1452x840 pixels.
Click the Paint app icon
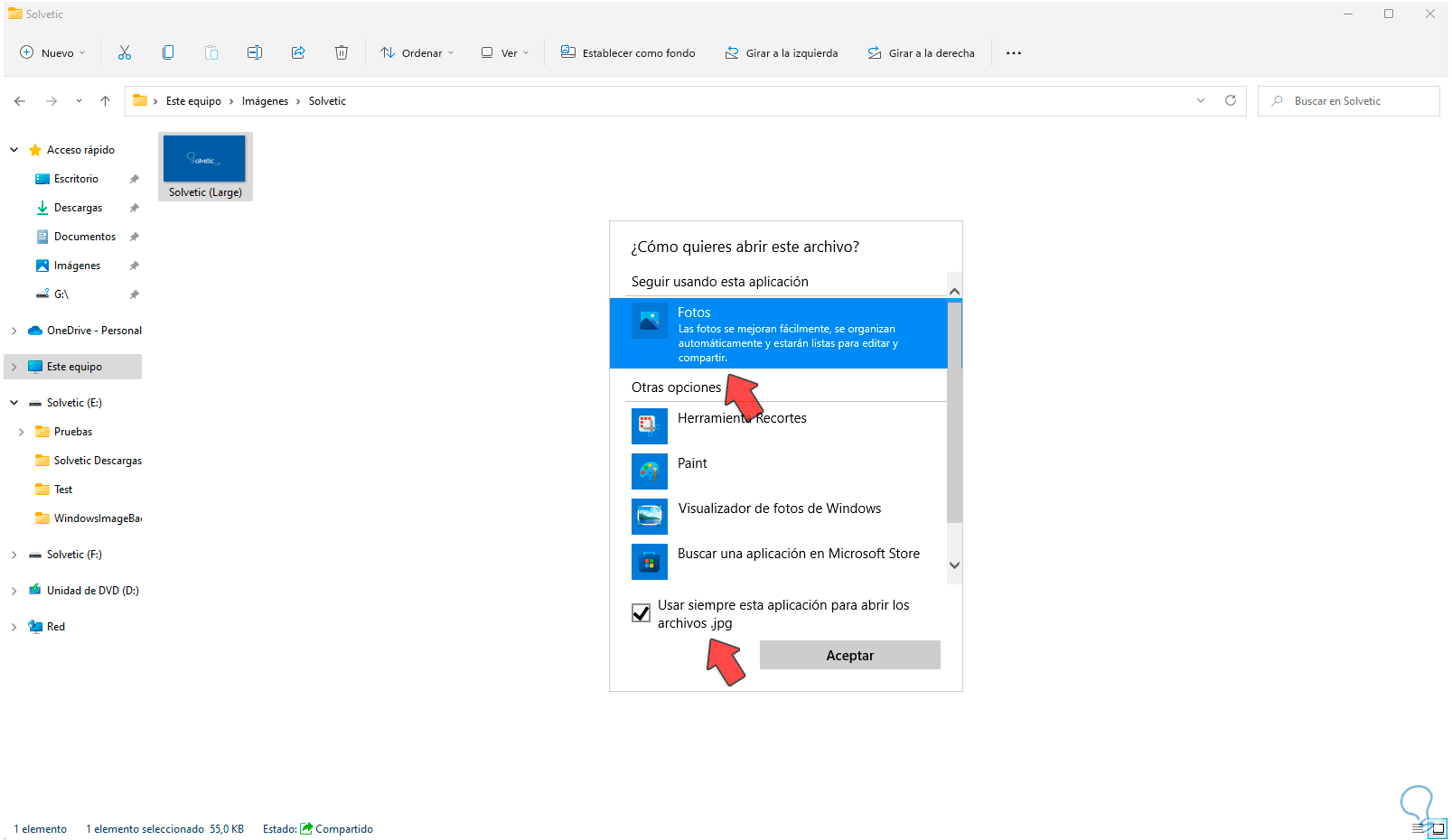click(650, 471)
